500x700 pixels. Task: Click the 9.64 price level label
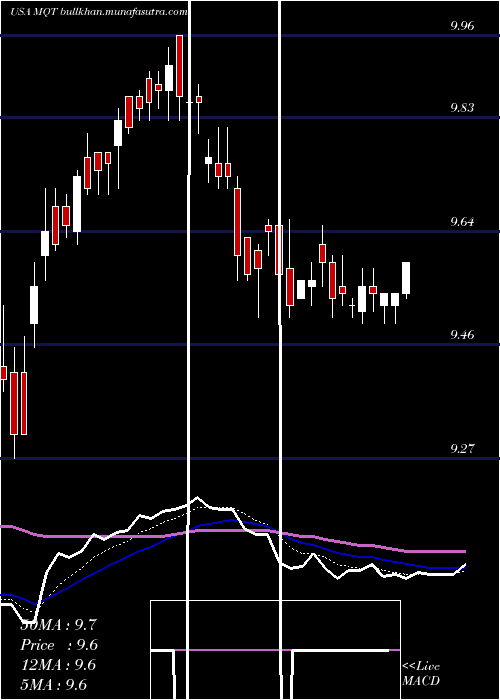462,221
